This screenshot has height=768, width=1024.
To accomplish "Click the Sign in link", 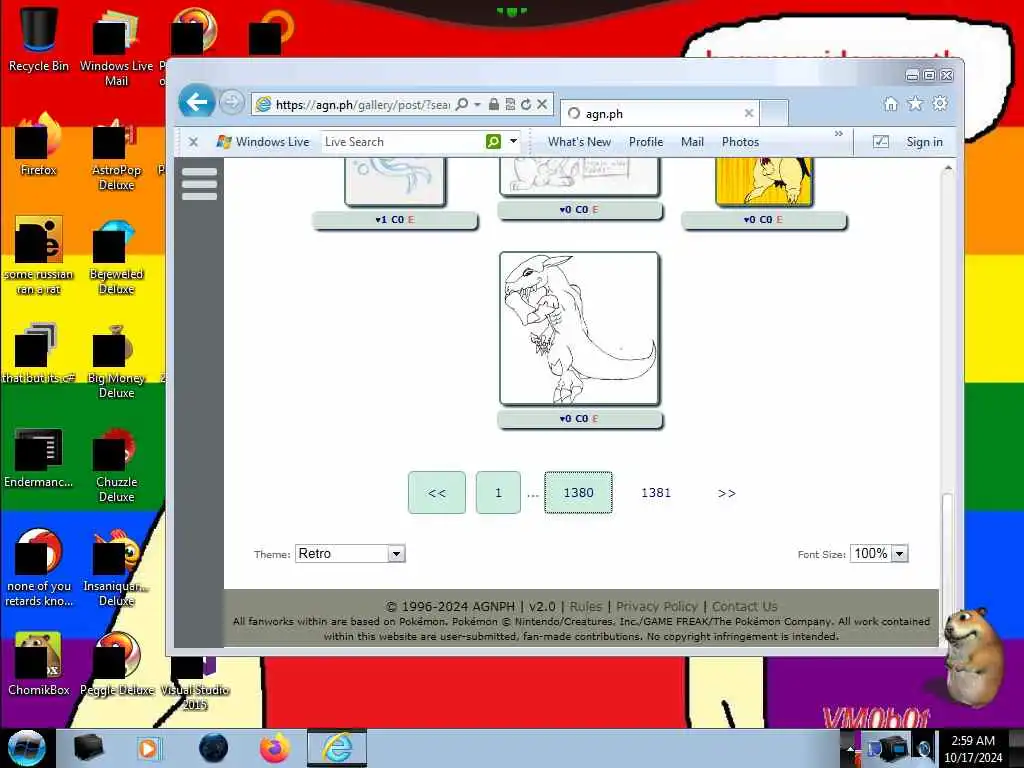I will click(924, 142).
